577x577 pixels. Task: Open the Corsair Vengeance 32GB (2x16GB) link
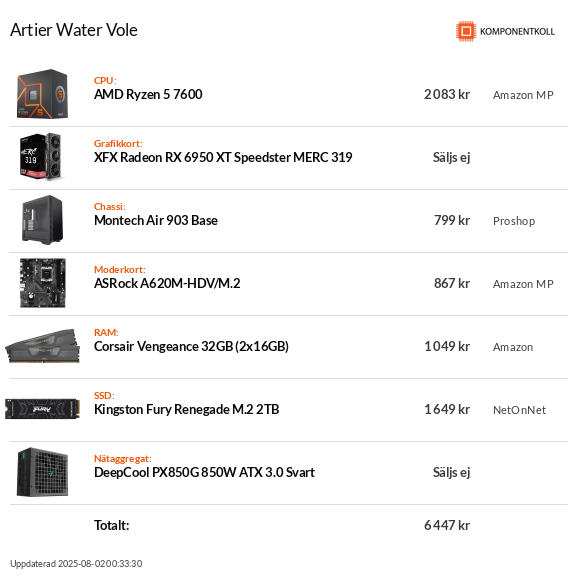191,346
